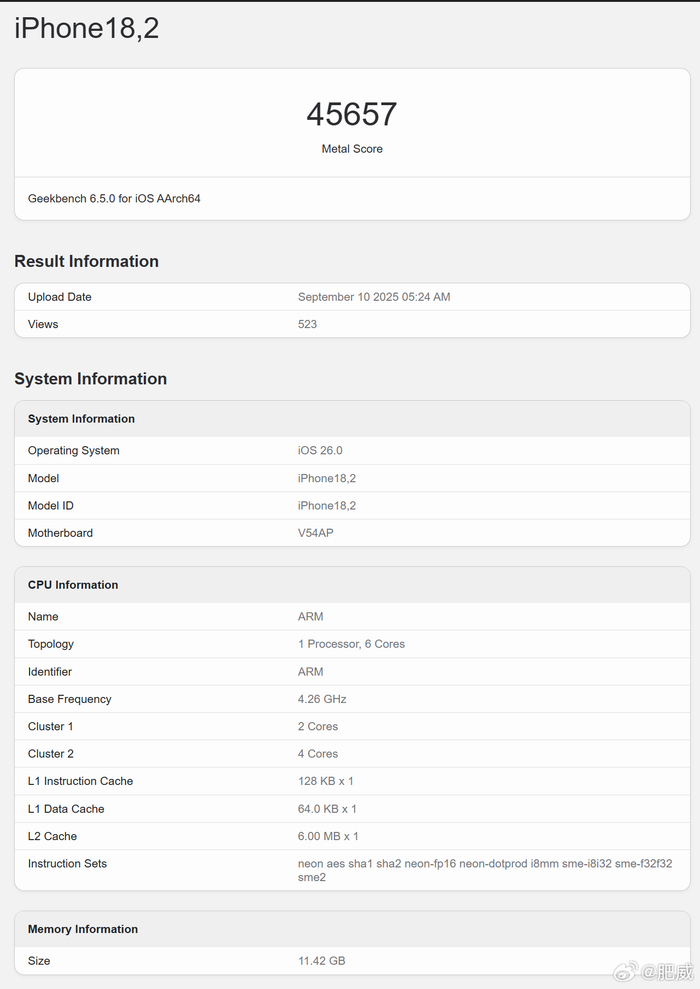Image resolution: width=700 pixels, height=989 pixels.
Task: Click the System Information table header
Action: click(x=81, y=419)
